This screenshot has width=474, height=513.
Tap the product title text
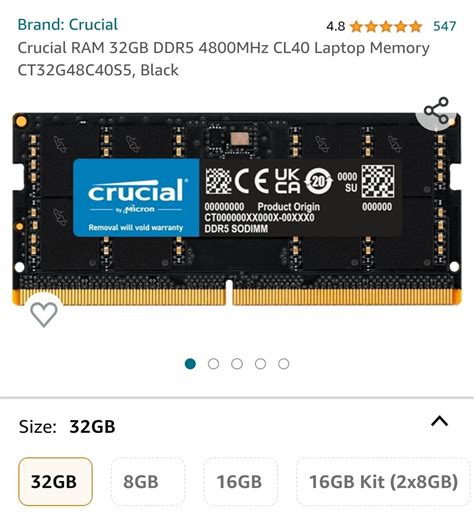coord(223,59)
